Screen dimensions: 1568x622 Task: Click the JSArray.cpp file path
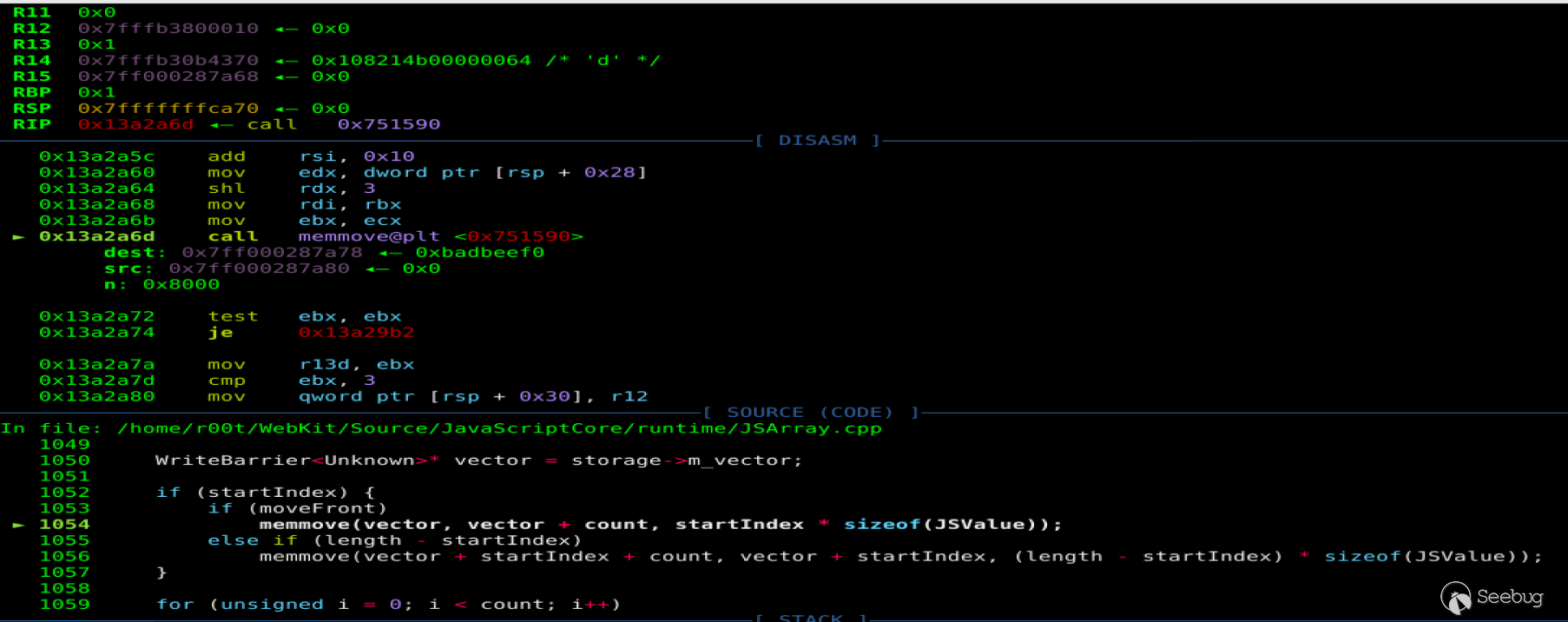coord(499,428)
